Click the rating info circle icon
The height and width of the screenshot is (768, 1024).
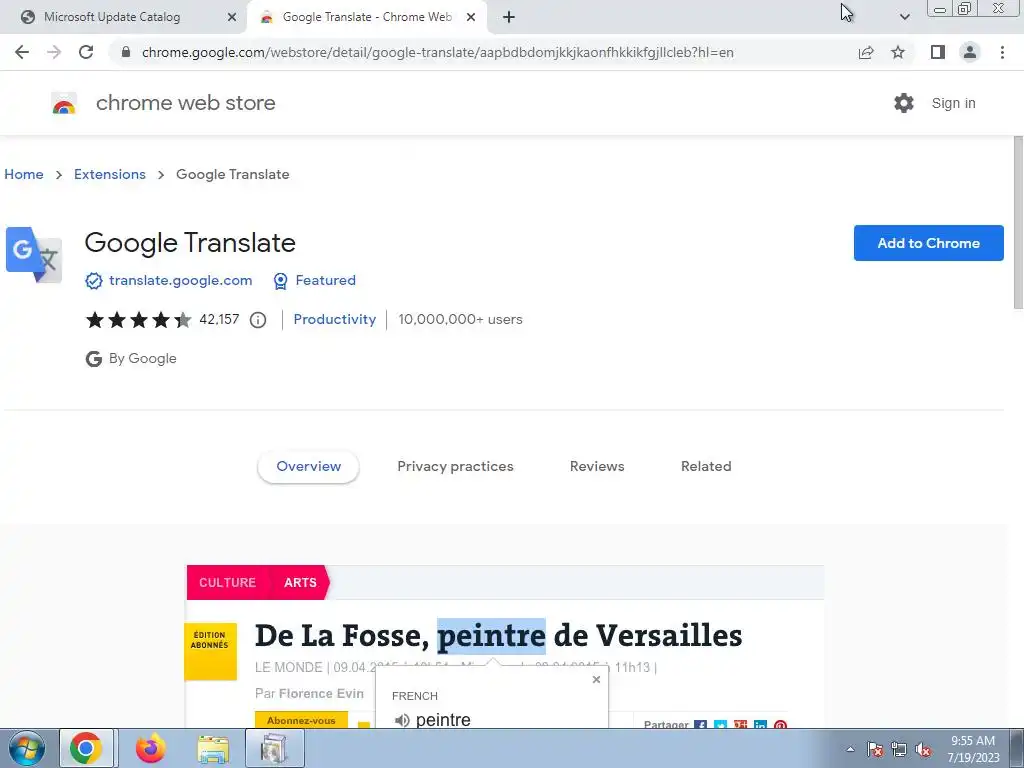(x=258, y=320)
